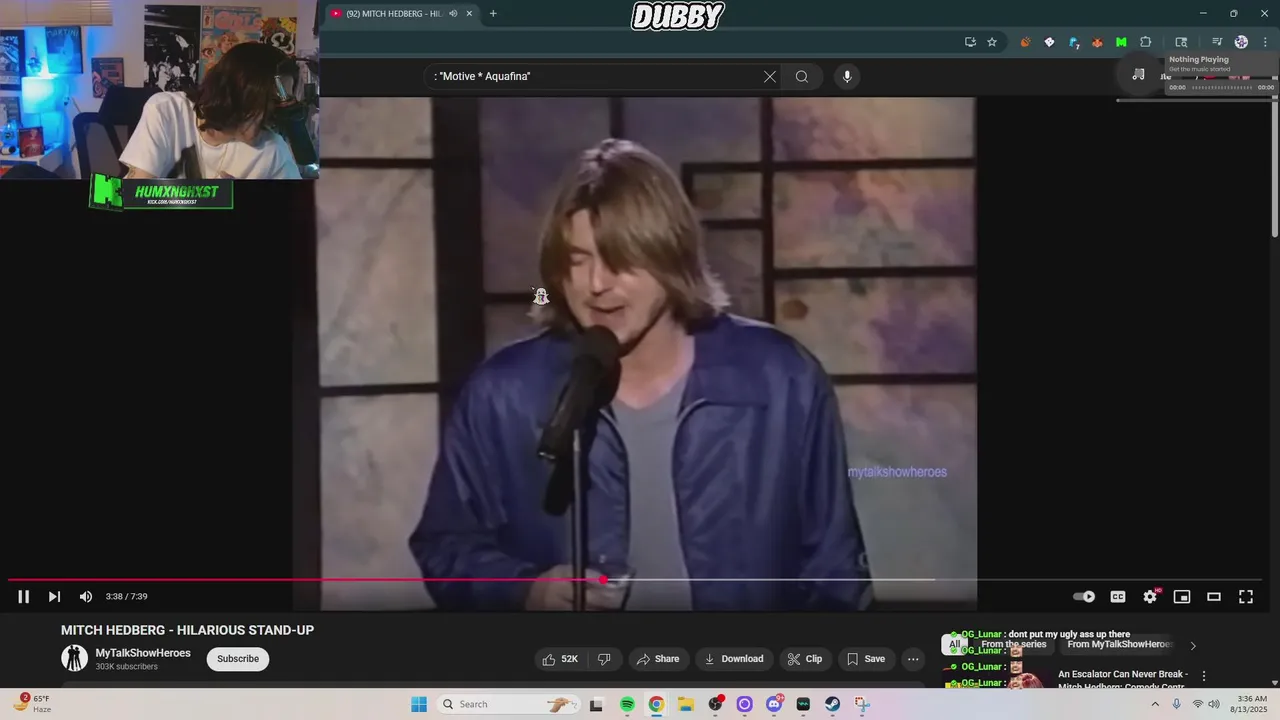The width and height of the screenshot is (1280, 720).
Task: Open Task View on taskbar
Action: (596, 704)
